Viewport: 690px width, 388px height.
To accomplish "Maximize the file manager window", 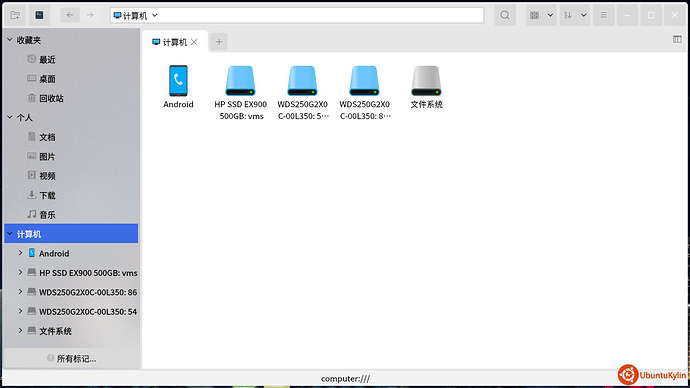I will pyautogui.click(x=651, y=15).
